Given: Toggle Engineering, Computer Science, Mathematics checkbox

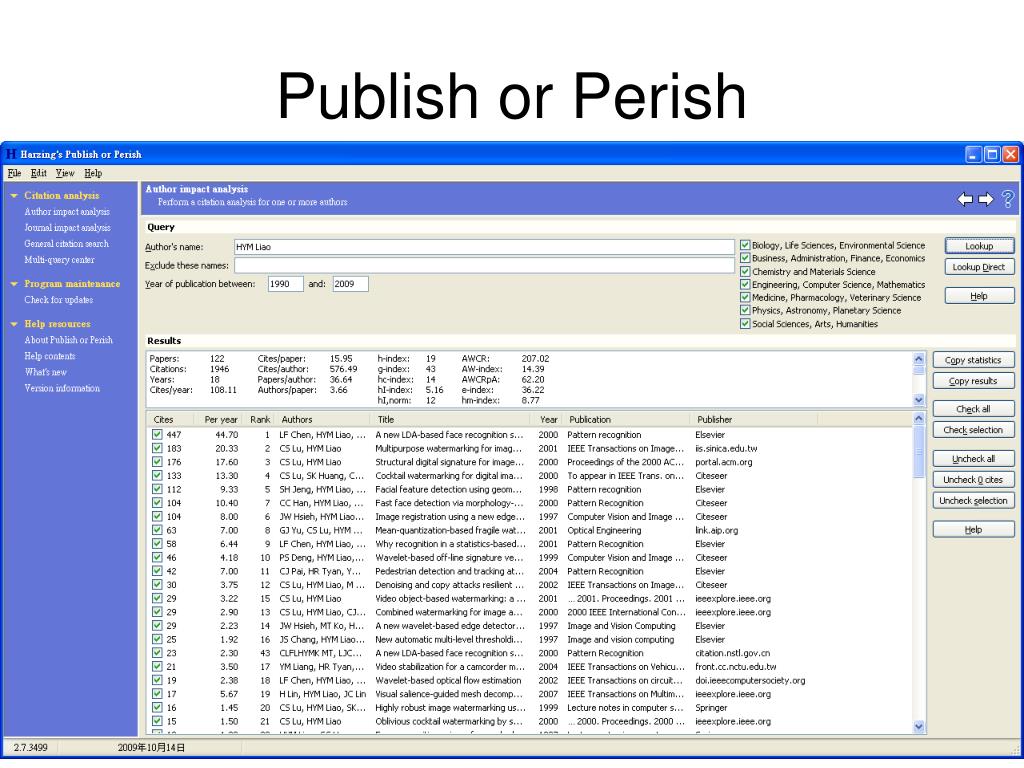Looking at the screenshot, I should [744, 284].
